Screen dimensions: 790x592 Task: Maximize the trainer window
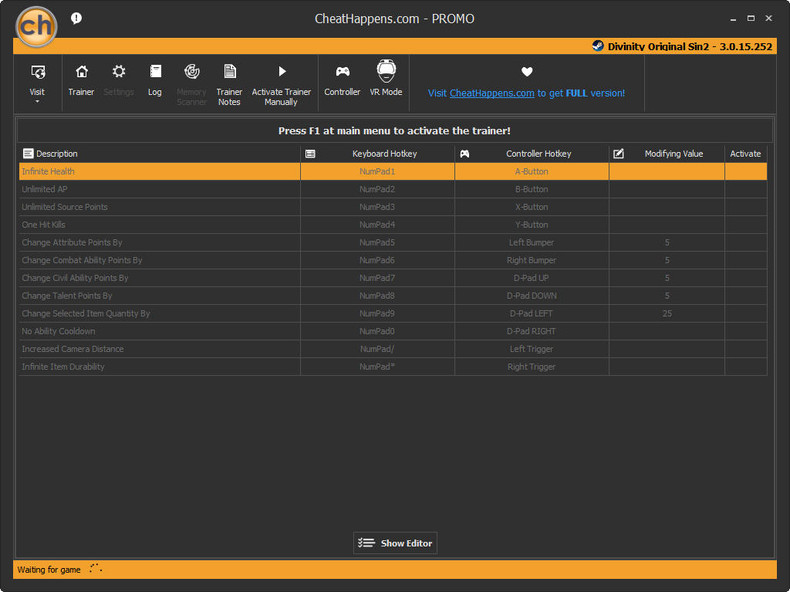click(751, 18)
